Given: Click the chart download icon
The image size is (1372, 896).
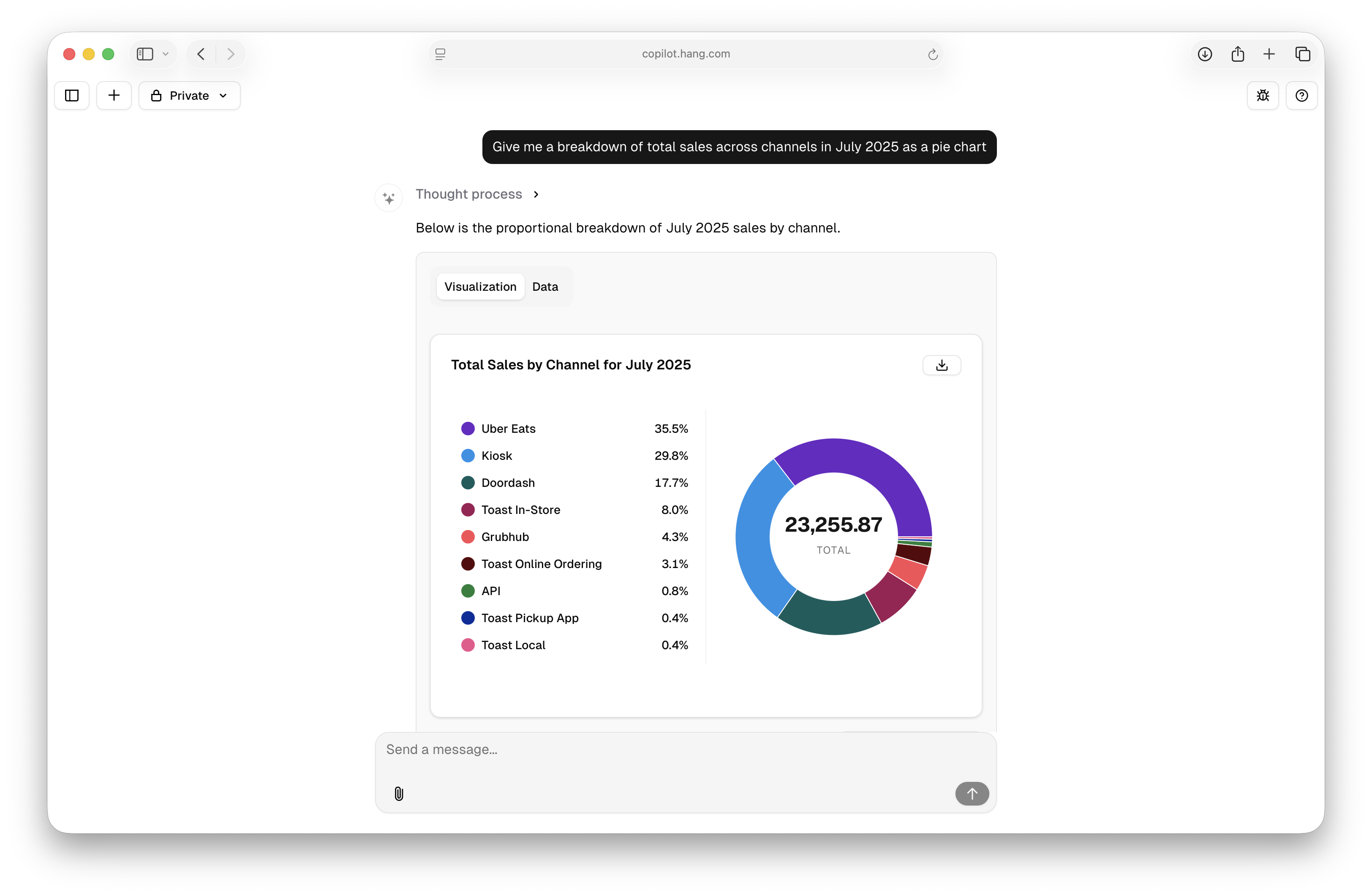Looking at the screenshot, I should pyautogui.click(x=942, y=365).
